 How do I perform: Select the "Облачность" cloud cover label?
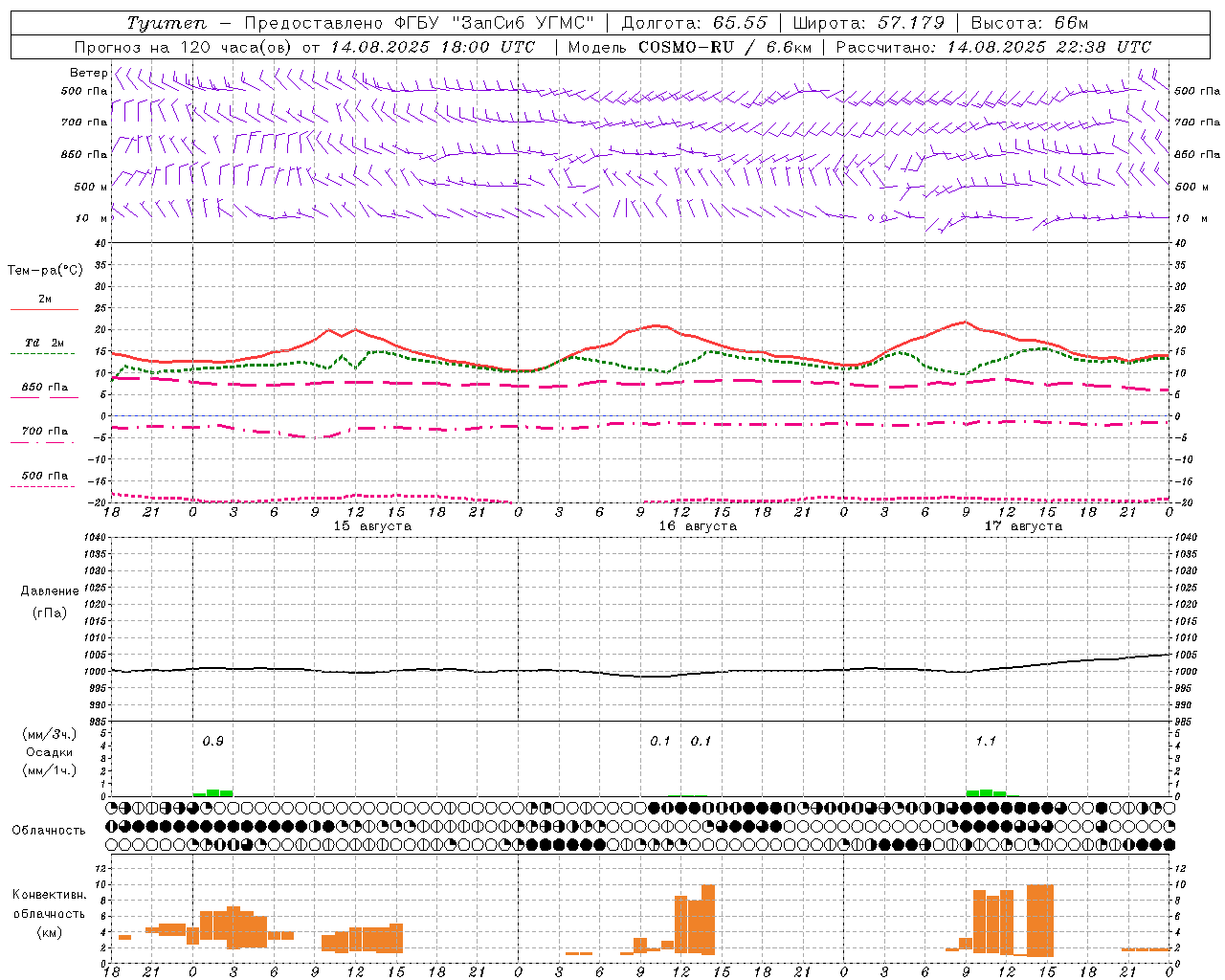[x=49, y=830]
